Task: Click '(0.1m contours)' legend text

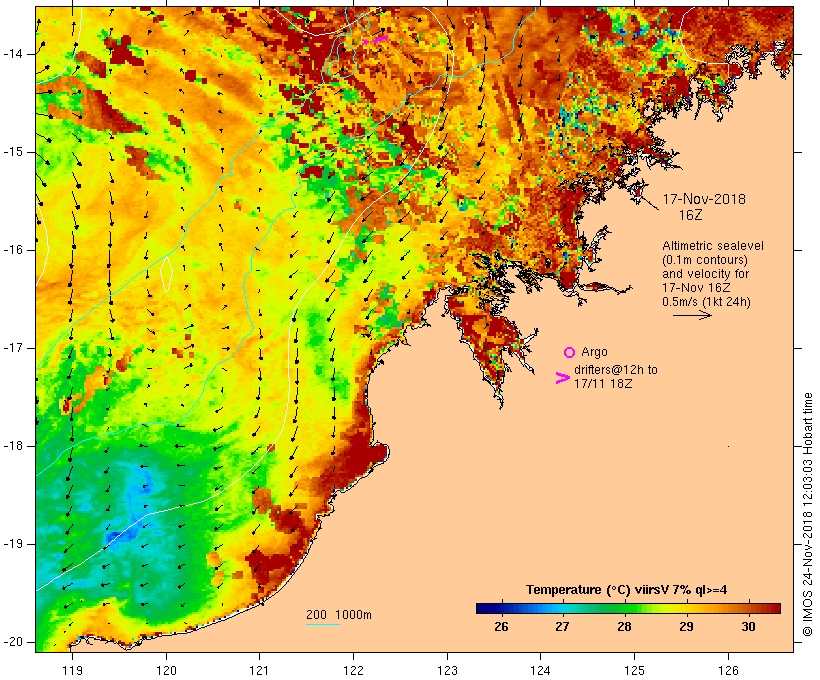Action: click(705, 260)
